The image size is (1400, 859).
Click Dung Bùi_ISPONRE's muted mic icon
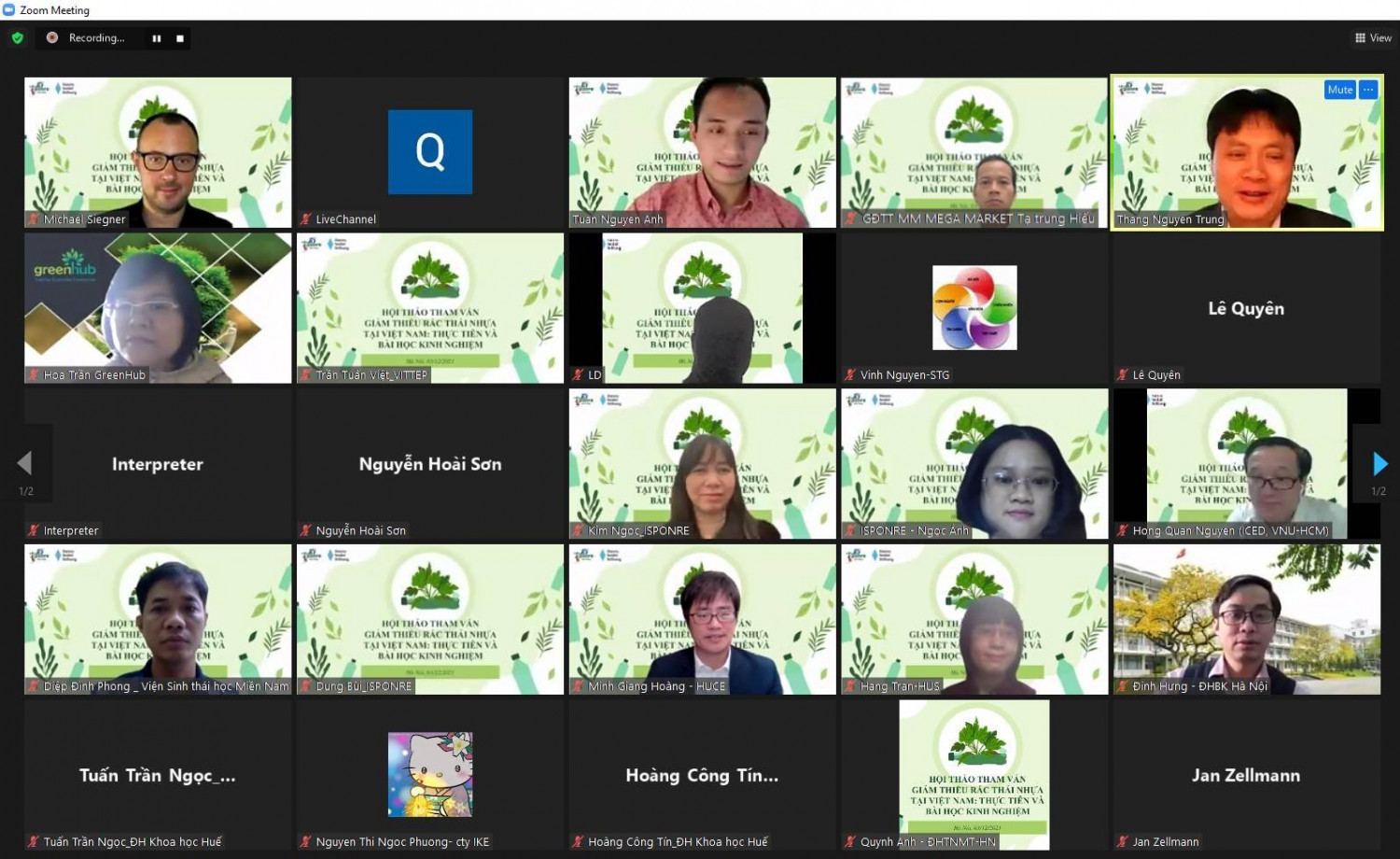[306, 686]
